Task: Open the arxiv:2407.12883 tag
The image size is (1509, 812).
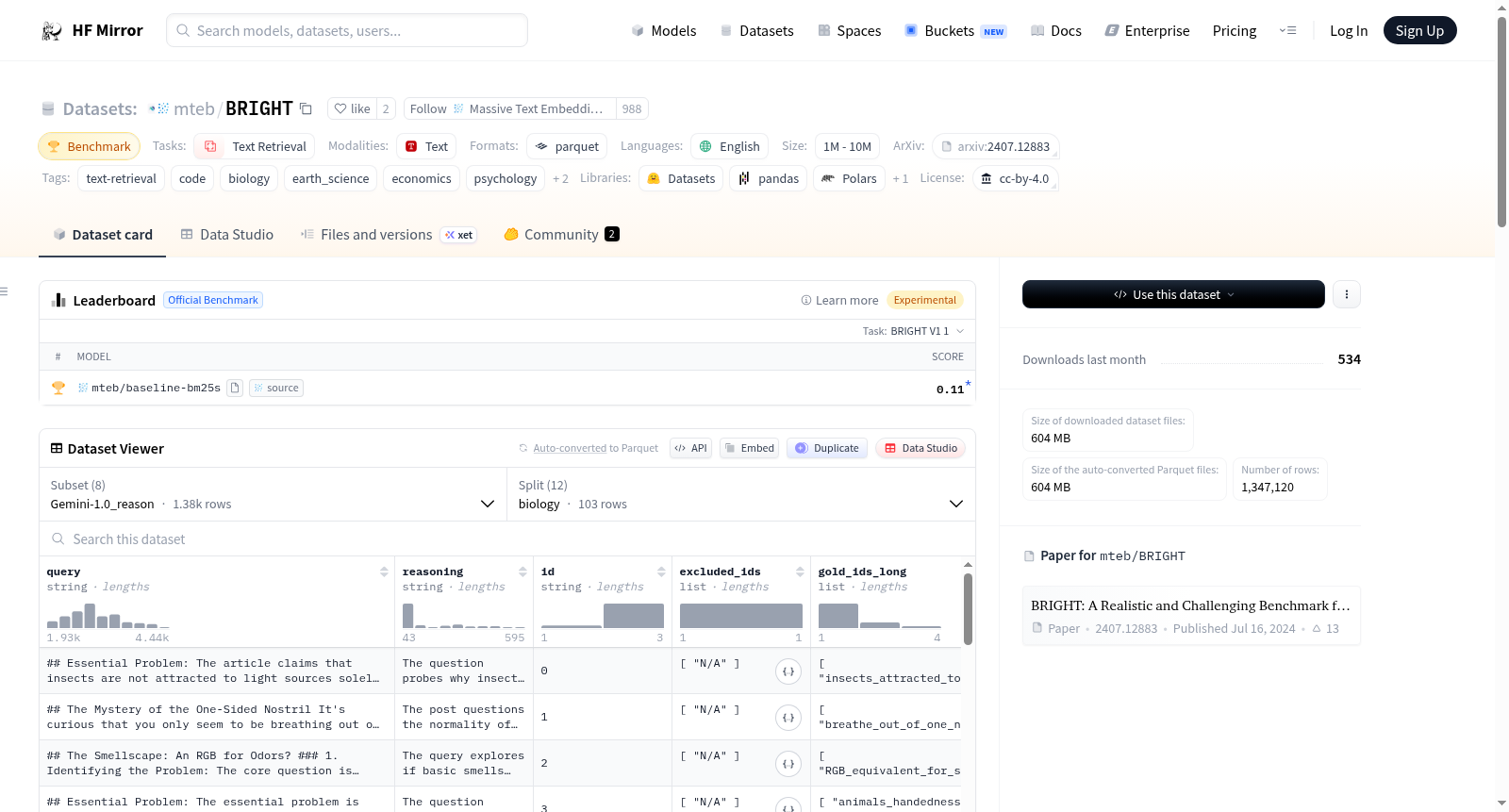Action: click(996, 146)
